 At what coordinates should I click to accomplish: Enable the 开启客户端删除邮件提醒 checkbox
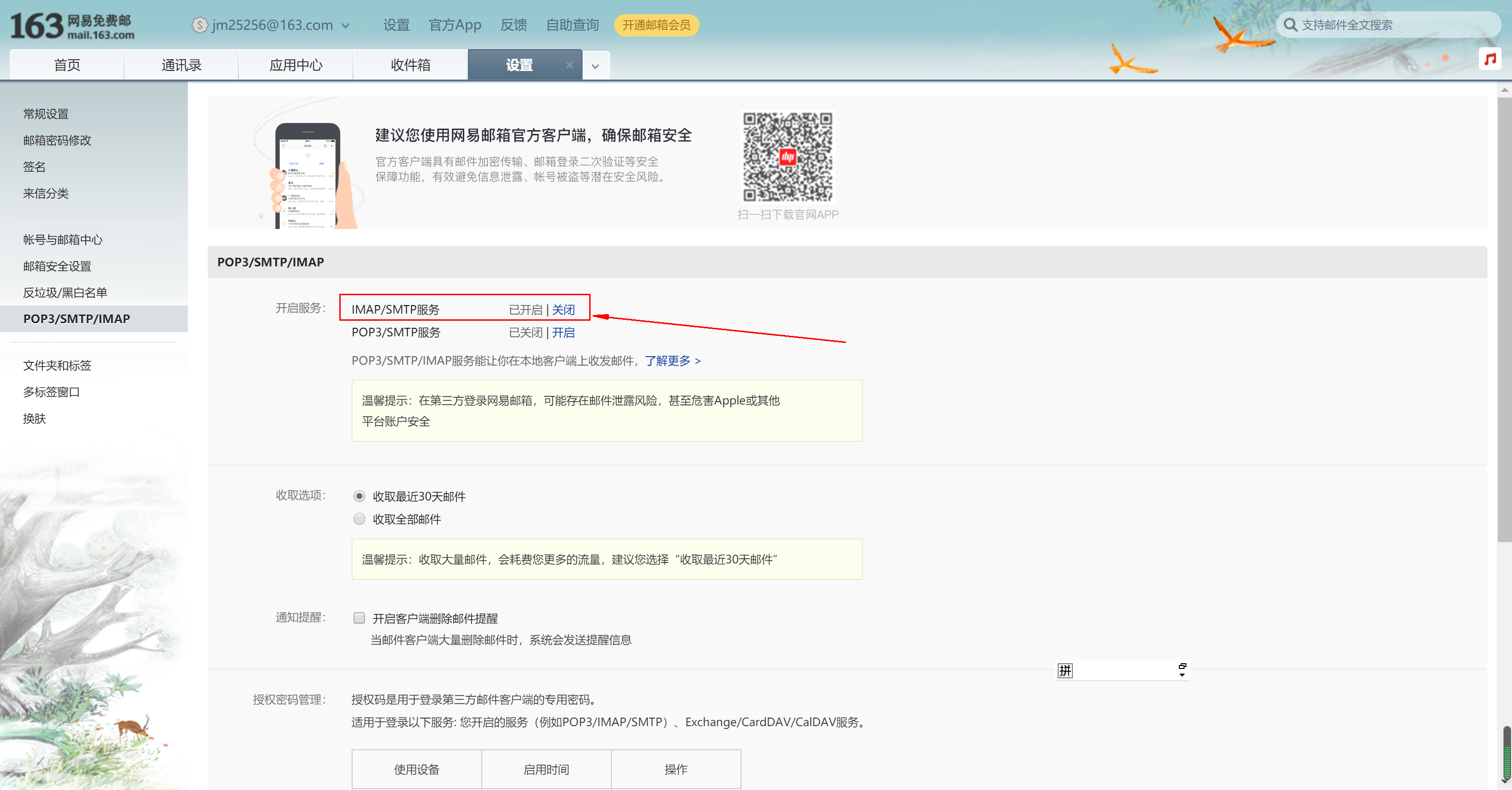click(x=359, y=618)
